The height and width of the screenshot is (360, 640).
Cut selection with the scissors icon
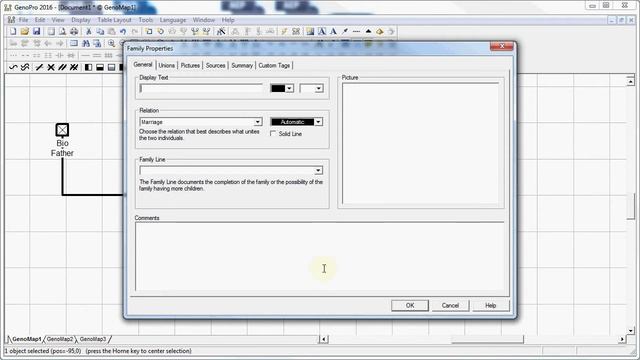click(88, 31)
